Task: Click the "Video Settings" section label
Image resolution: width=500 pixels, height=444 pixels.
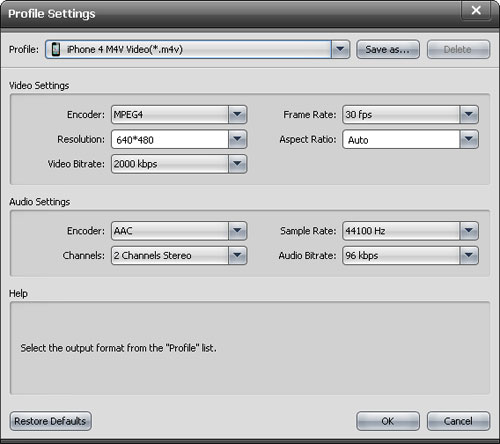Action: pos(39,86)
